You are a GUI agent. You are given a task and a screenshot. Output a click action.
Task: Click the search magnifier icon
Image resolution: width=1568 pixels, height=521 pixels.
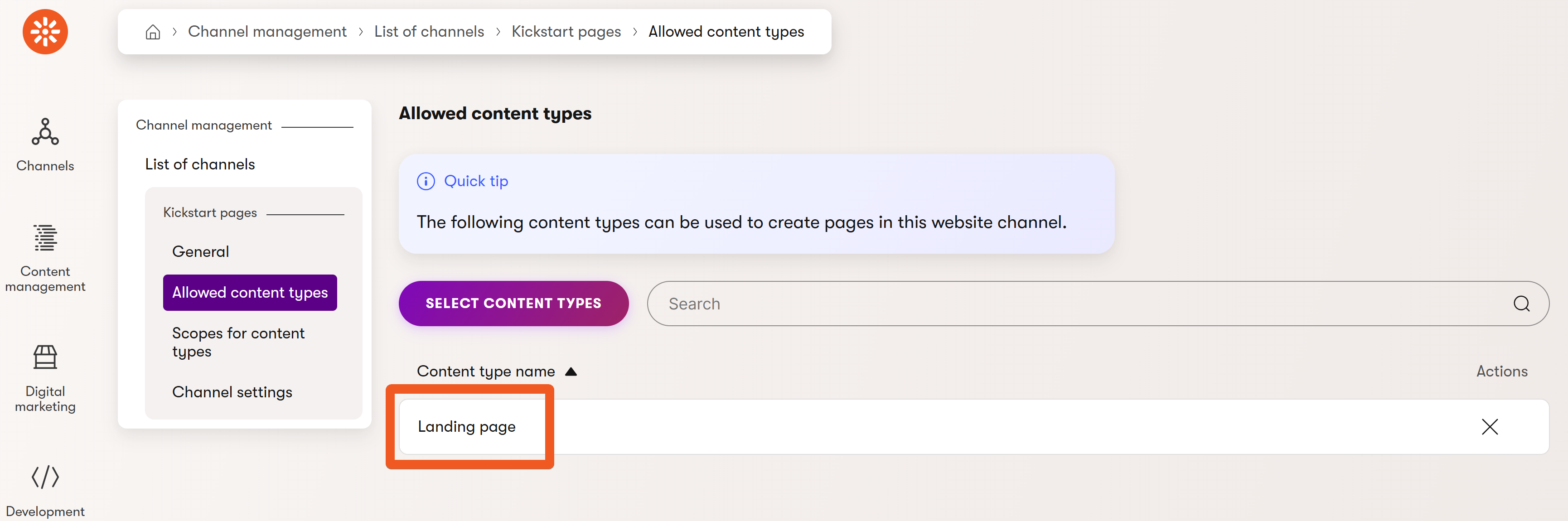[1521, 303]
